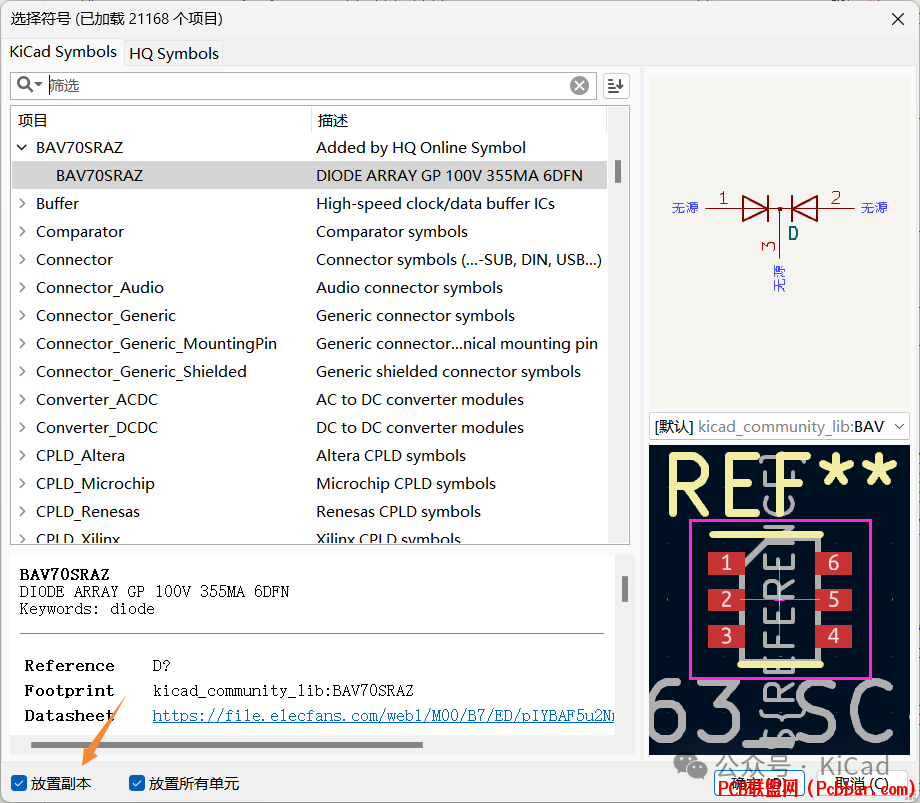Select the Buffer library row
Viewport: 920px width, 803px height.
pos(309,204)
